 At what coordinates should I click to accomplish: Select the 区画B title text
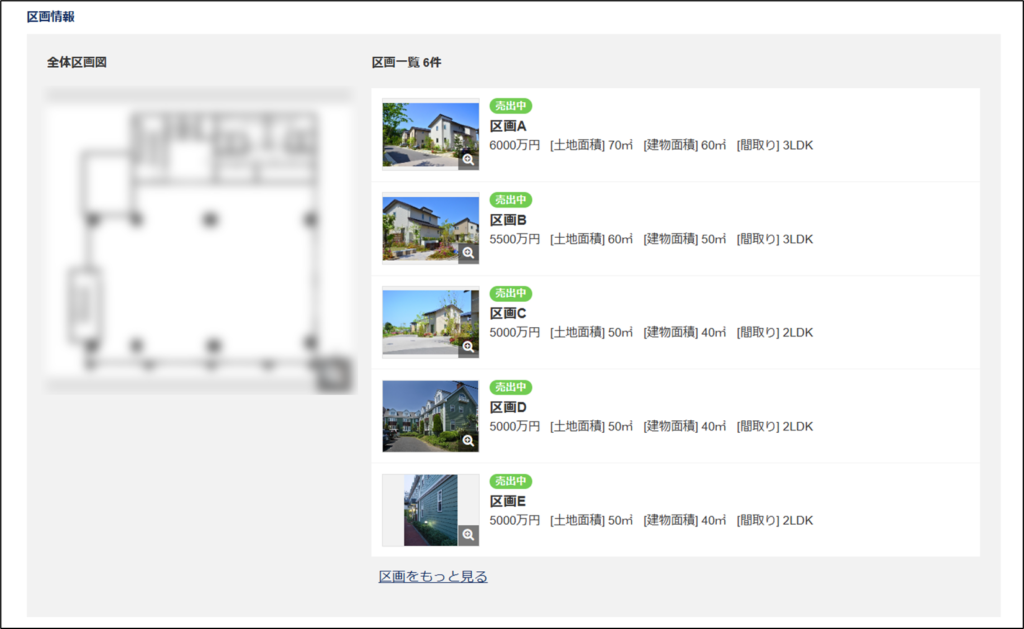508,220
